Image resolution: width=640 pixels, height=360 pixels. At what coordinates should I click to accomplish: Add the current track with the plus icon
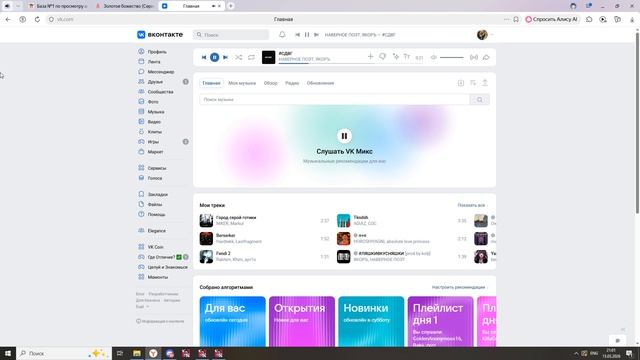coord(370,57)
